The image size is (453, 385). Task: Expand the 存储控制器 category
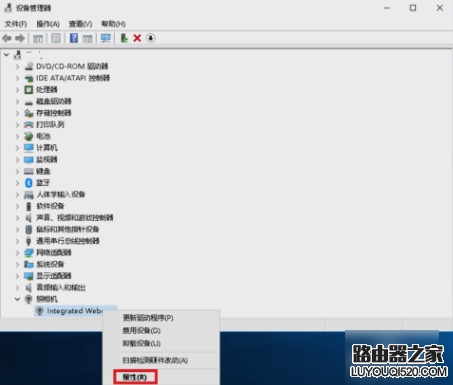(17, 113)
